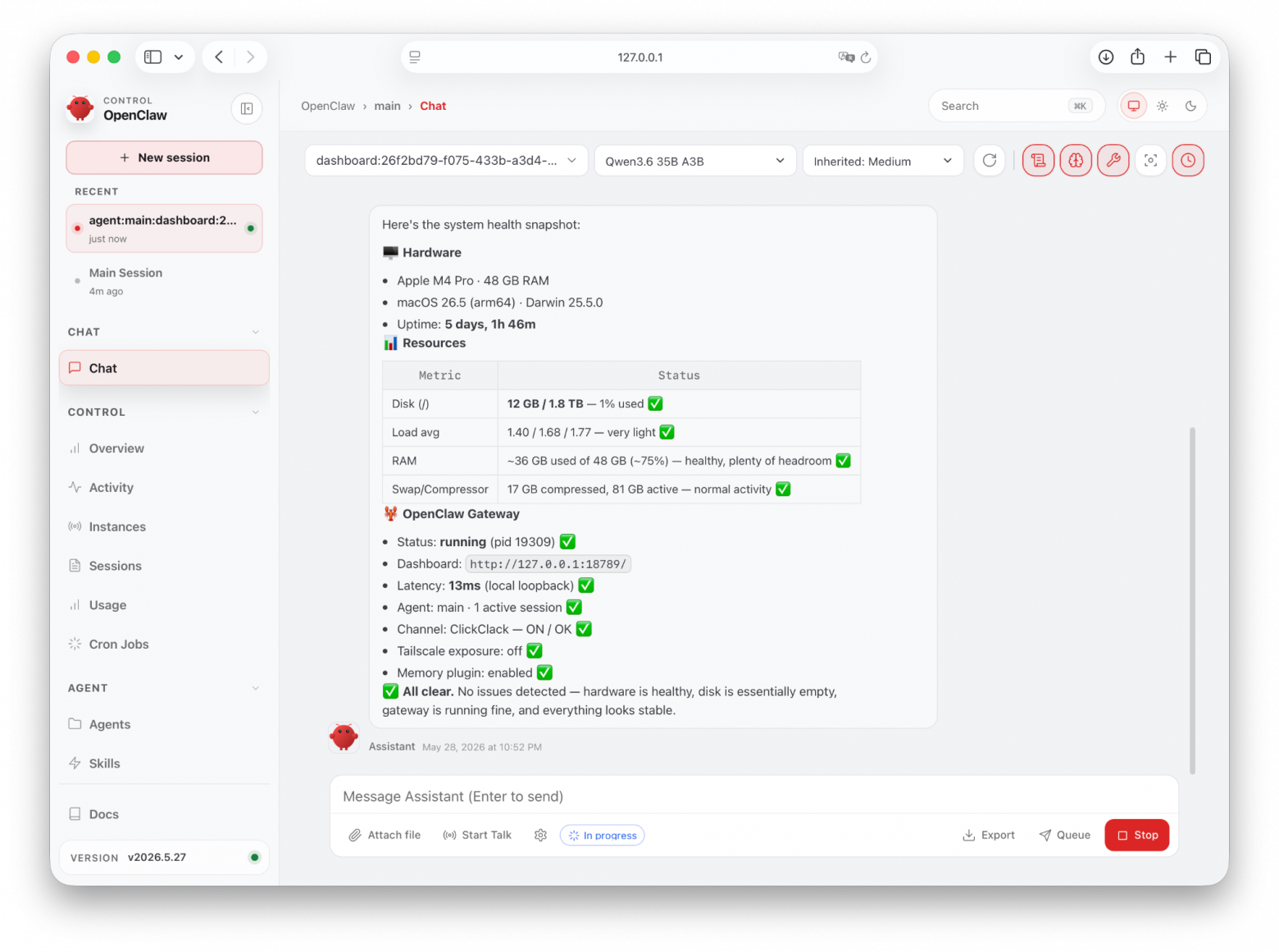Open the Inherited: Medium dropdown
The image size is (1279, 952).
(x=883, y=161)
